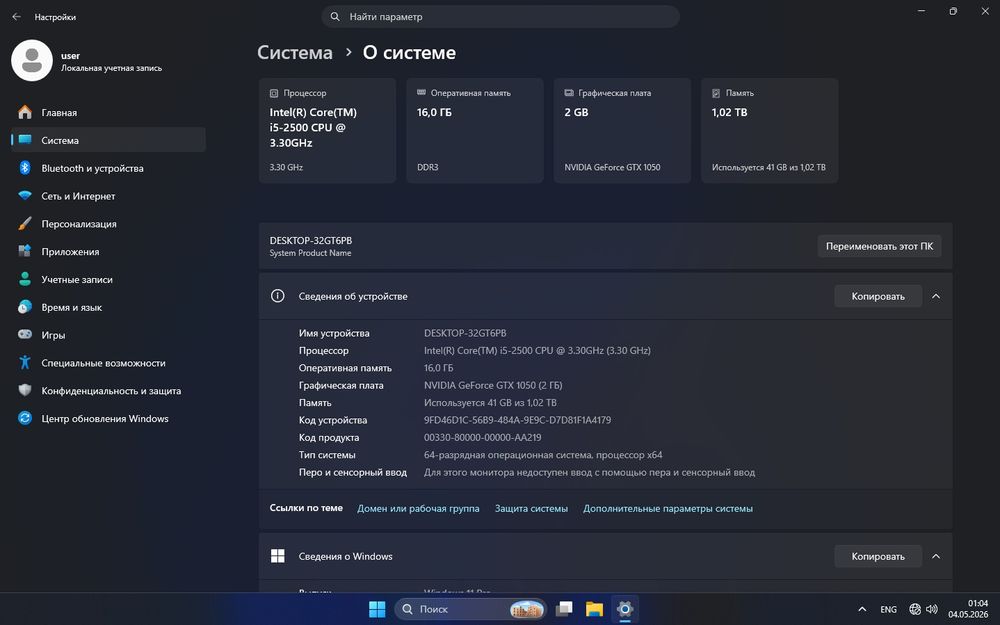The width and height of the screenshot is (1000, 625).
Task: Click the Специальные возможности accessibility icon
Action: pos(25,362)
